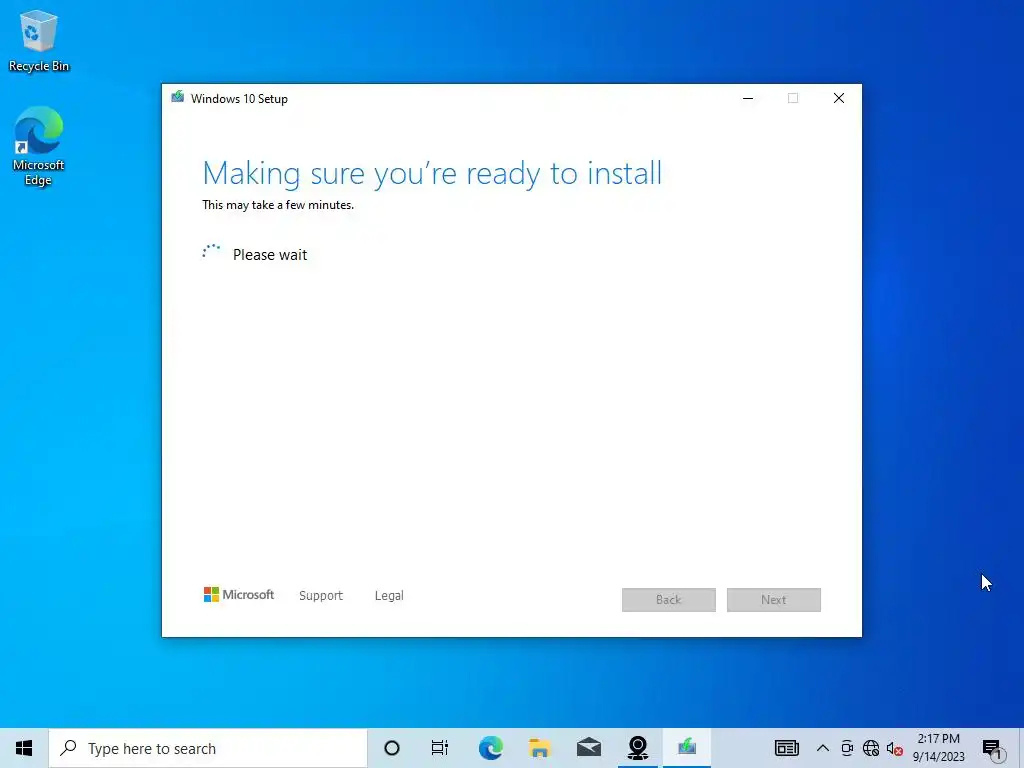Click the disabled maximize button in Setup
The image size is (1024, 768).
793,98
